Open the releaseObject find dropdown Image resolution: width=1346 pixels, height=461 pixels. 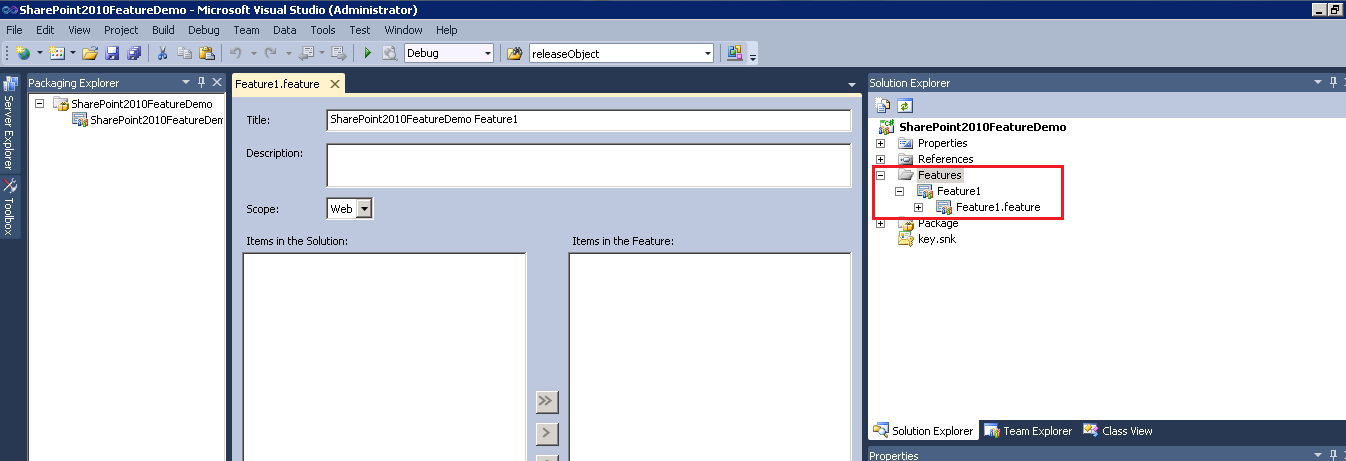pos(708,53)
